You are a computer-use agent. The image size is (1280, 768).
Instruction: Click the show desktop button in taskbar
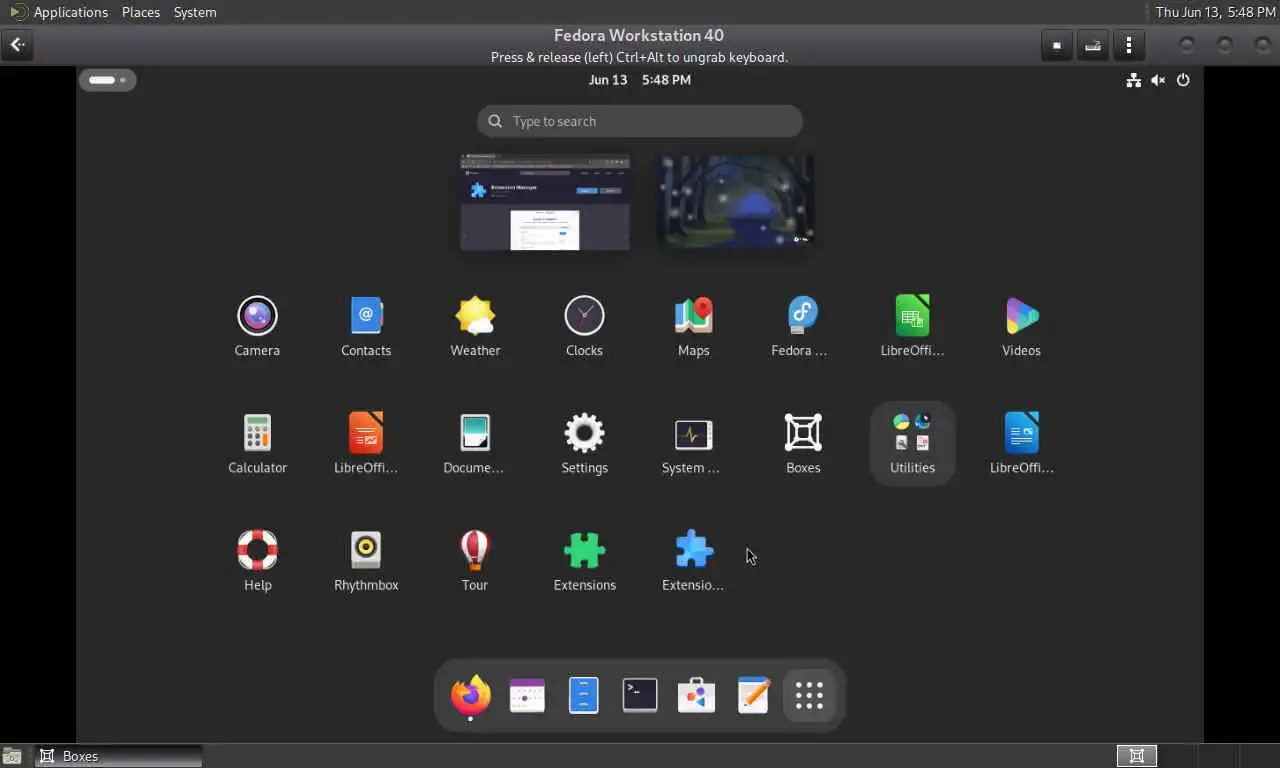click(x=12, y=756)
